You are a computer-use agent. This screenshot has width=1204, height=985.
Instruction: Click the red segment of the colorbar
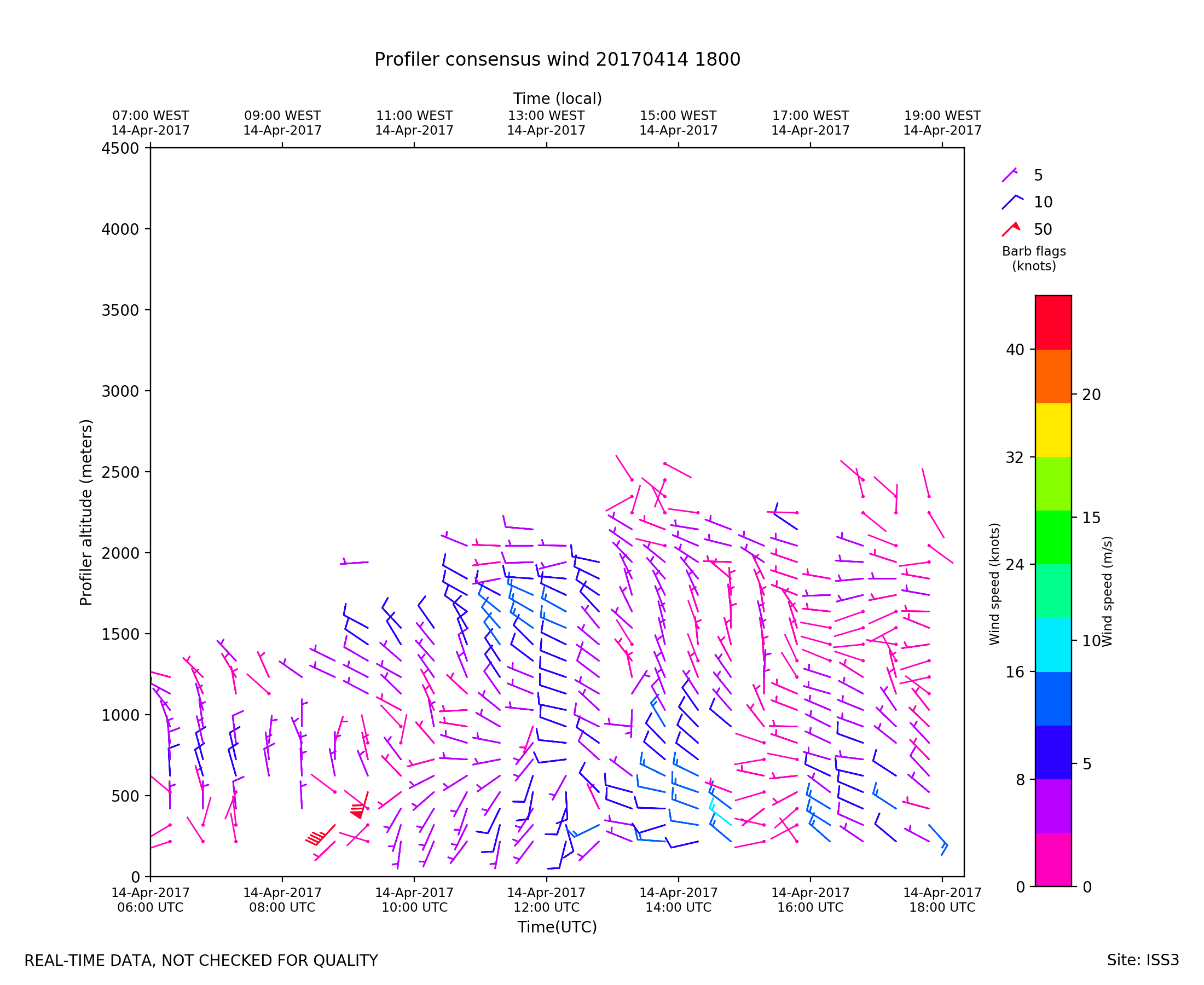(1053, 322)
